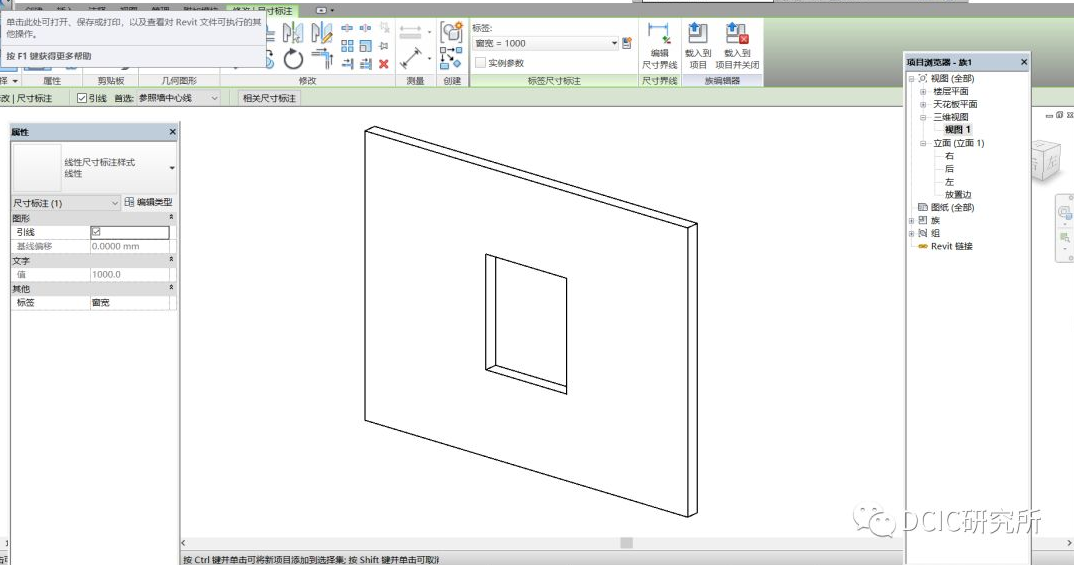The width and height of the screenshot is (1074, 565).
Task: Click the 相关尺寸标注 button
Action: 269,98
